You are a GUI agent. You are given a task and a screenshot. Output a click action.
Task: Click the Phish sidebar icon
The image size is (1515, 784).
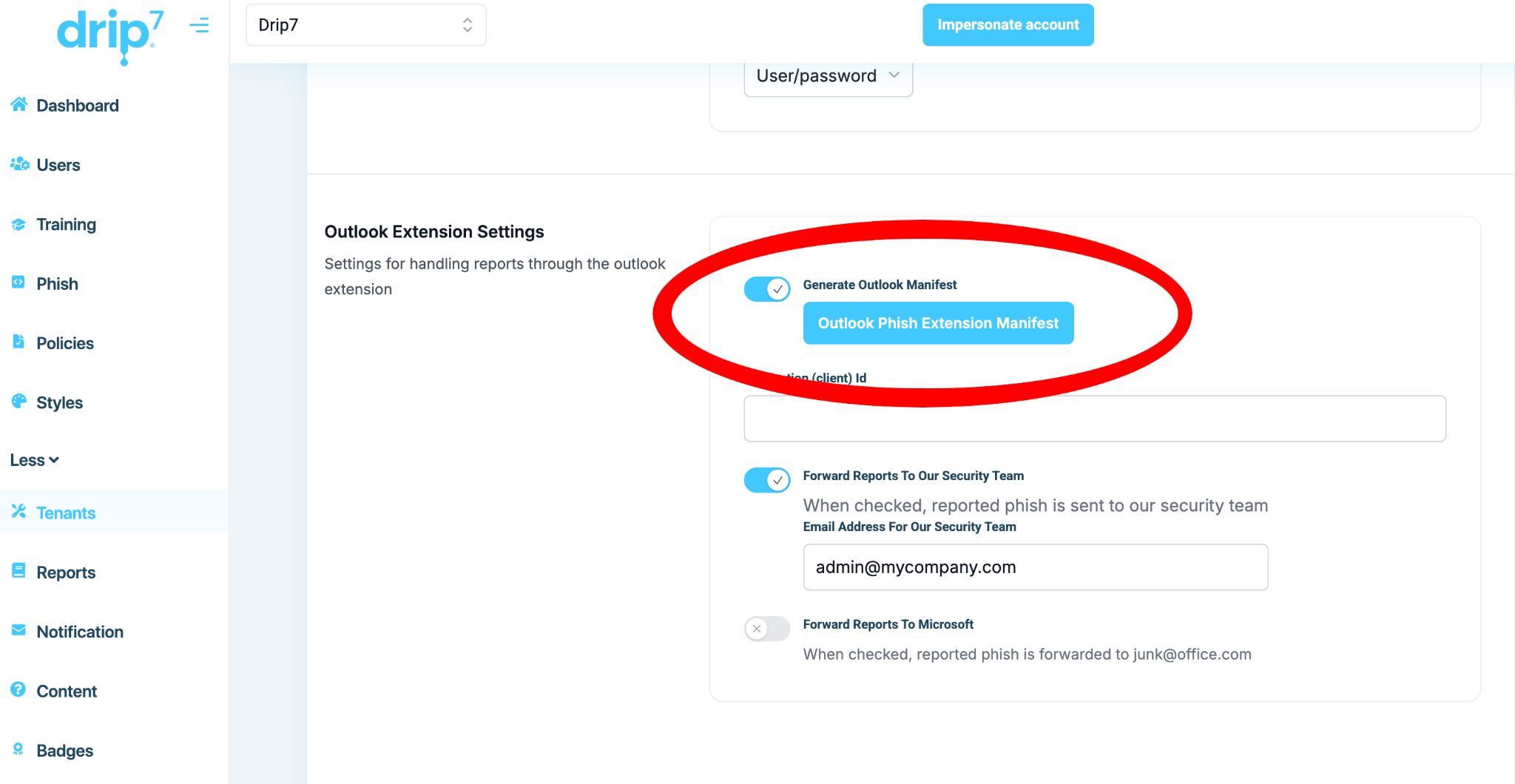(18, 283)
